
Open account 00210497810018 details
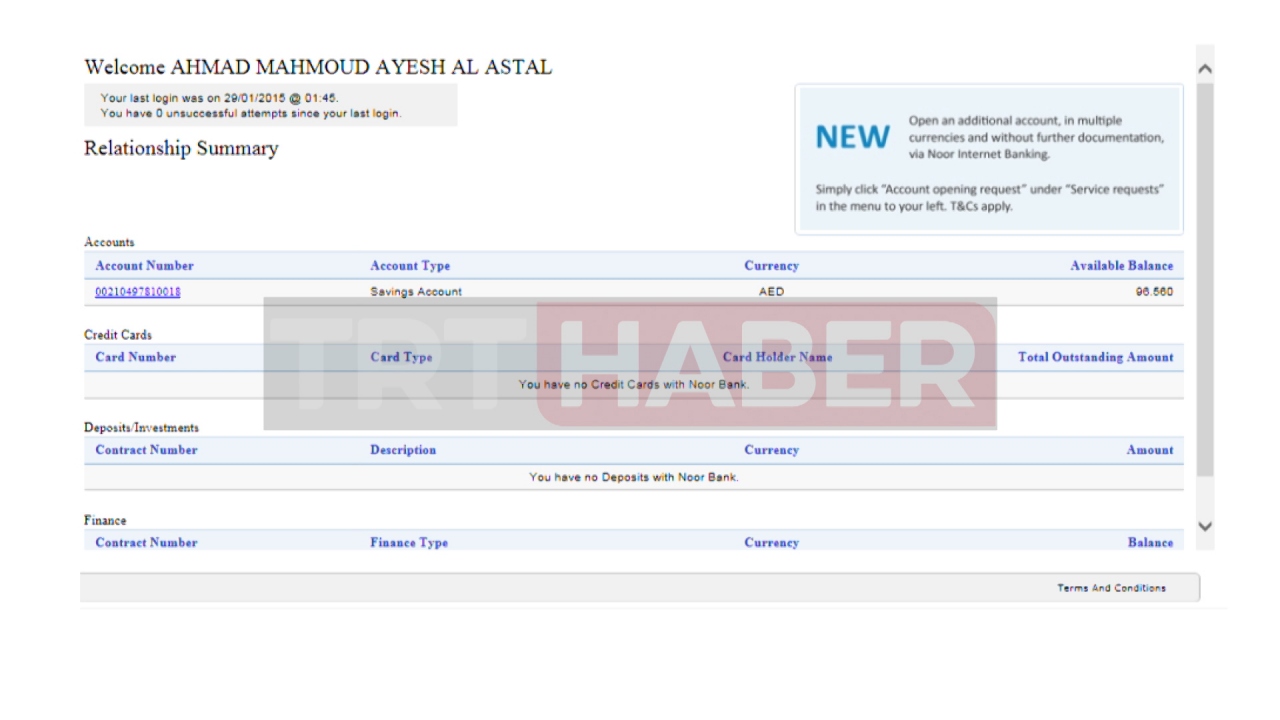pos(137,291)
